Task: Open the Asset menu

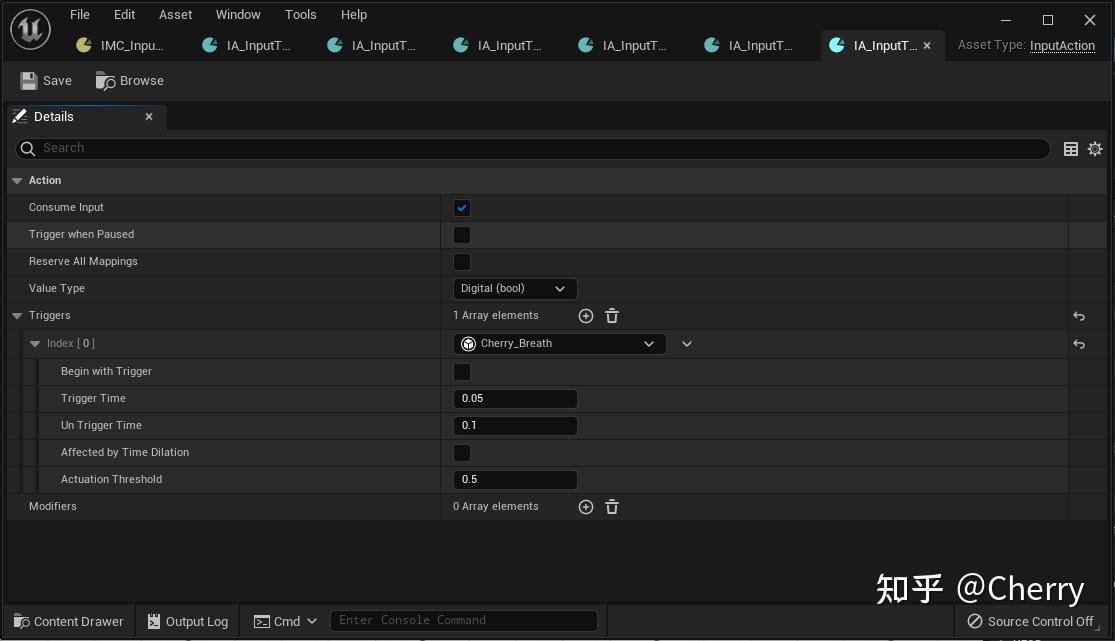Action: (x=175, y=14)
